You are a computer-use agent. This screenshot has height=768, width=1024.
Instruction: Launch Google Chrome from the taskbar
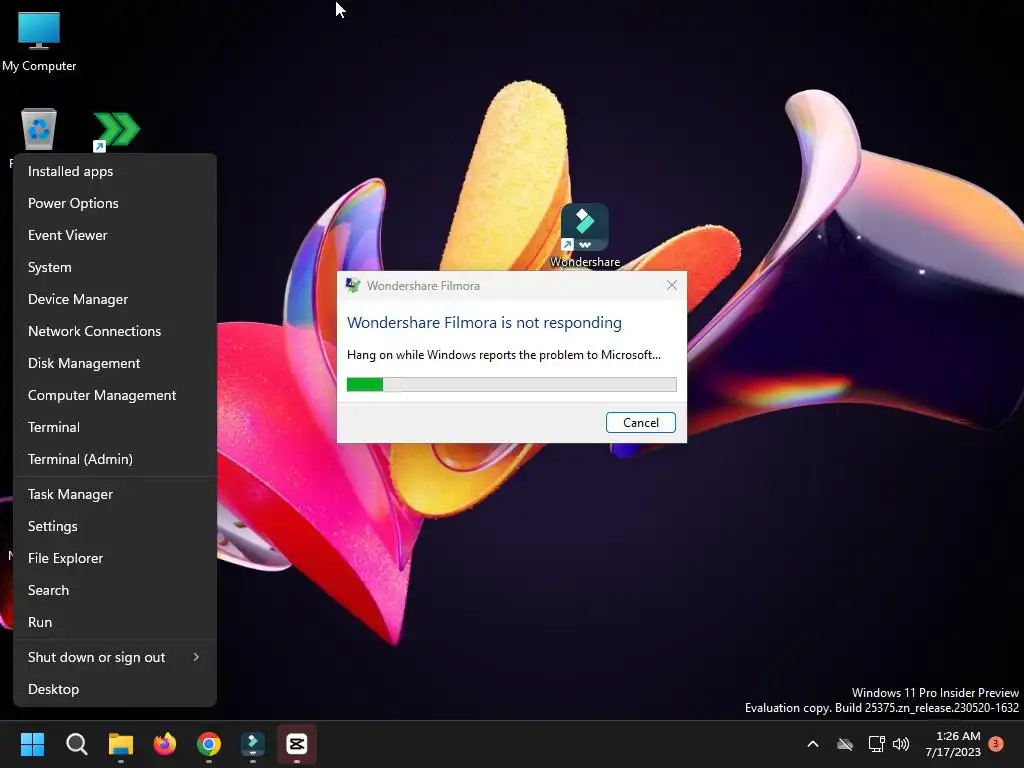pos(209,744)
